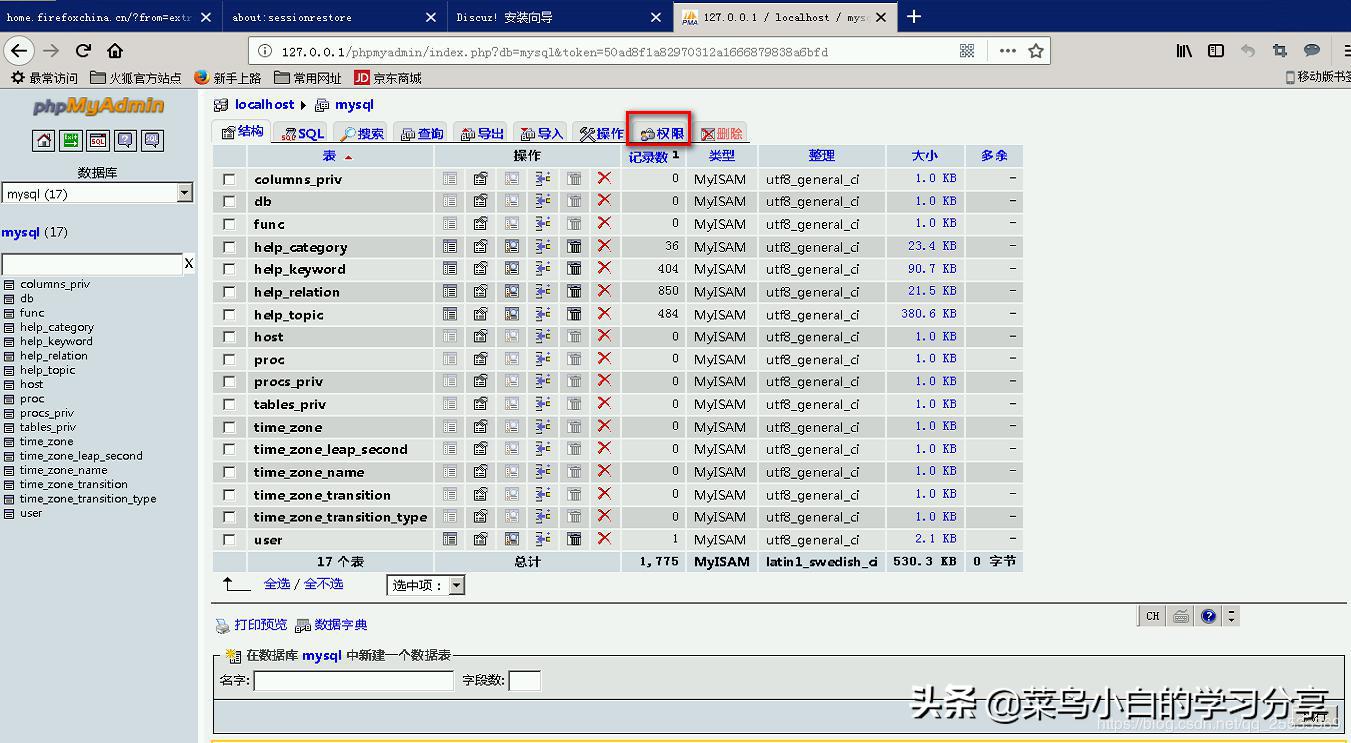Screen dimensions: 1351x743
Task: Open phpMyAdmin help question mark icon
Action: point(1208,616)
